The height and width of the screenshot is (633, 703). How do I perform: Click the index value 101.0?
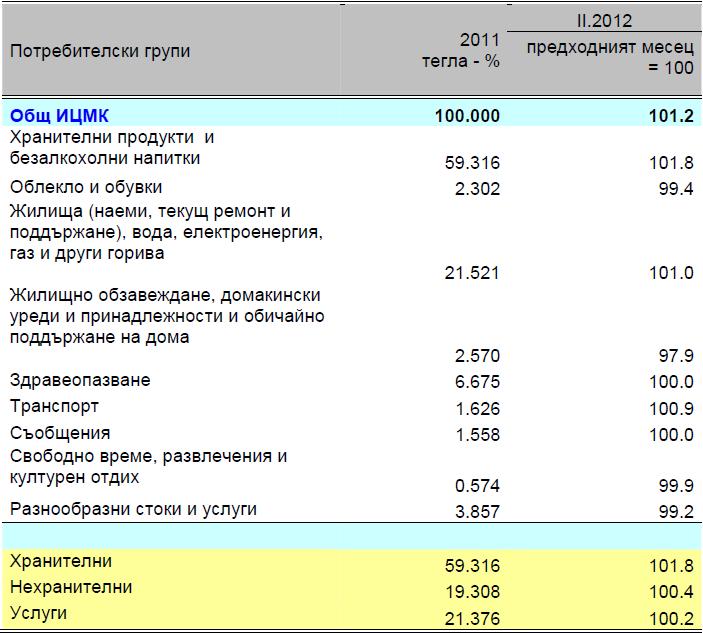(x=671, y=273)
